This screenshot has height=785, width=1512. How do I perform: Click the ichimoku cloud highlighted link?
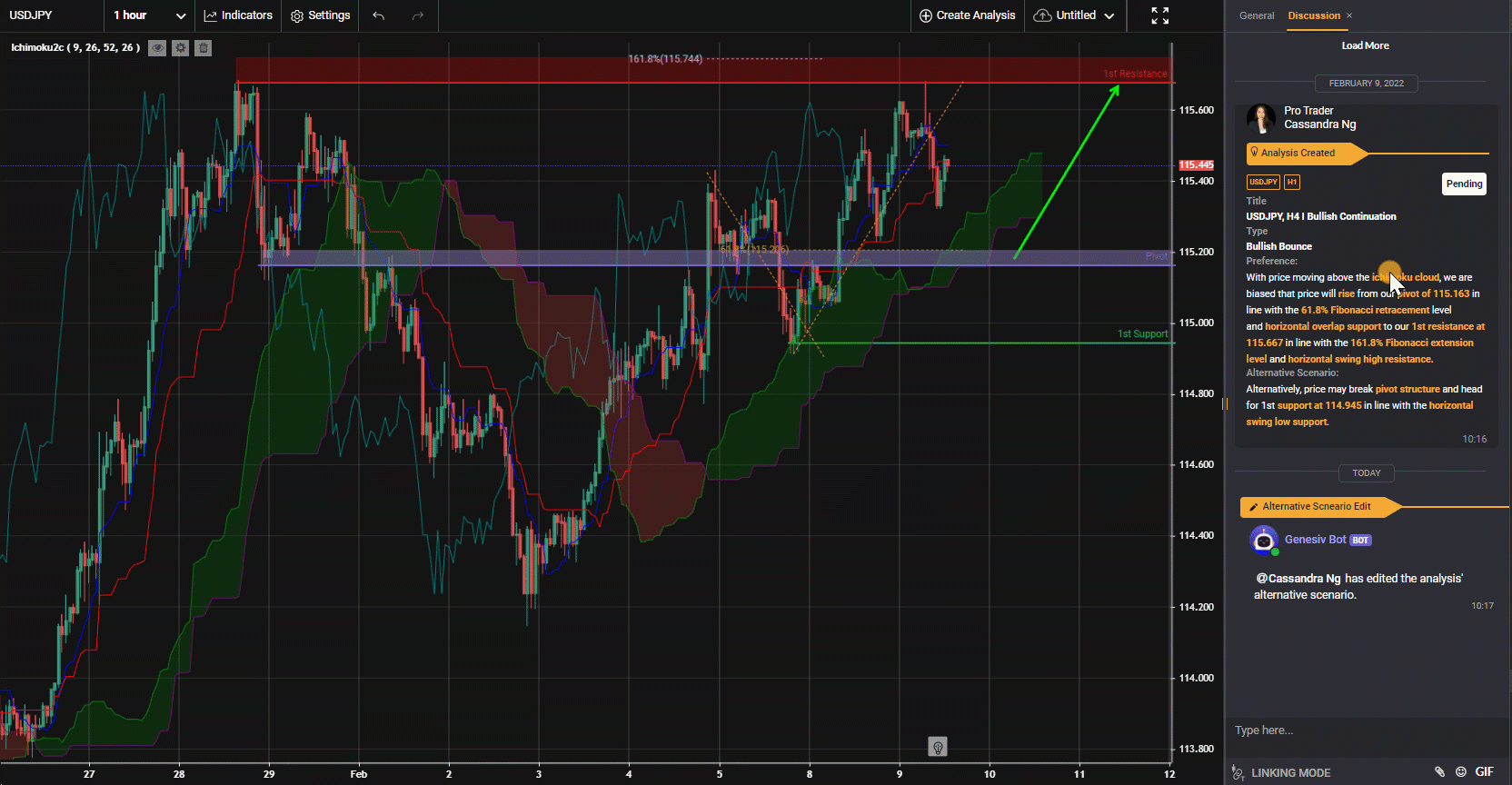coord(1406,277)
